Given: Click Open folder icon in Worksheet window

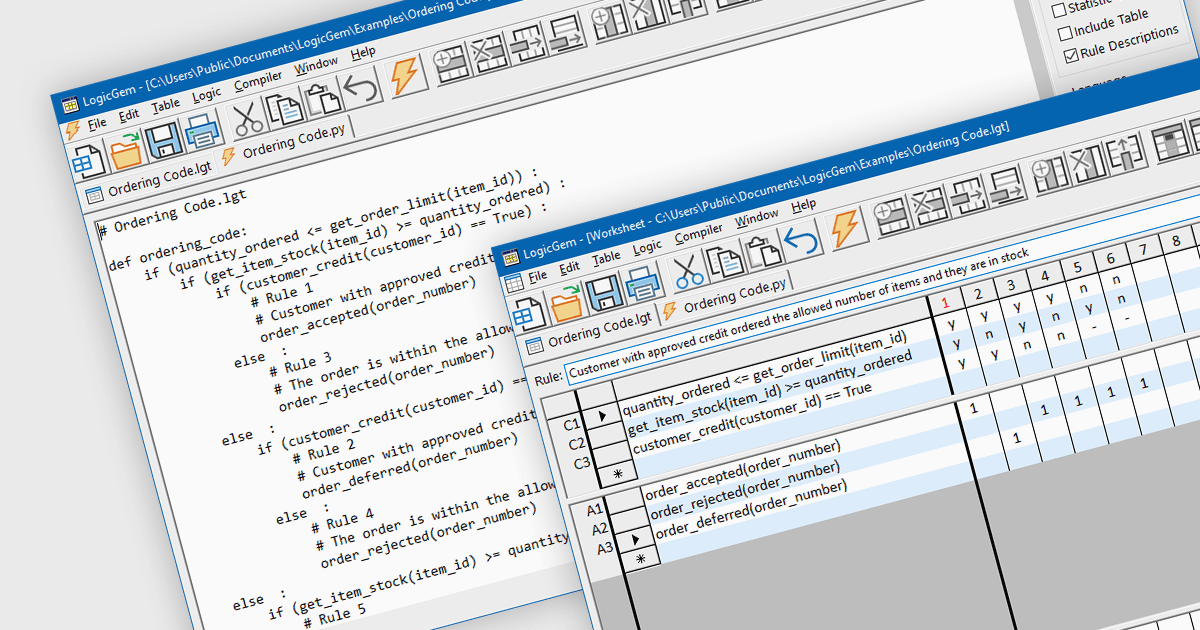Looking at the screenshot, I should point(567,302).
